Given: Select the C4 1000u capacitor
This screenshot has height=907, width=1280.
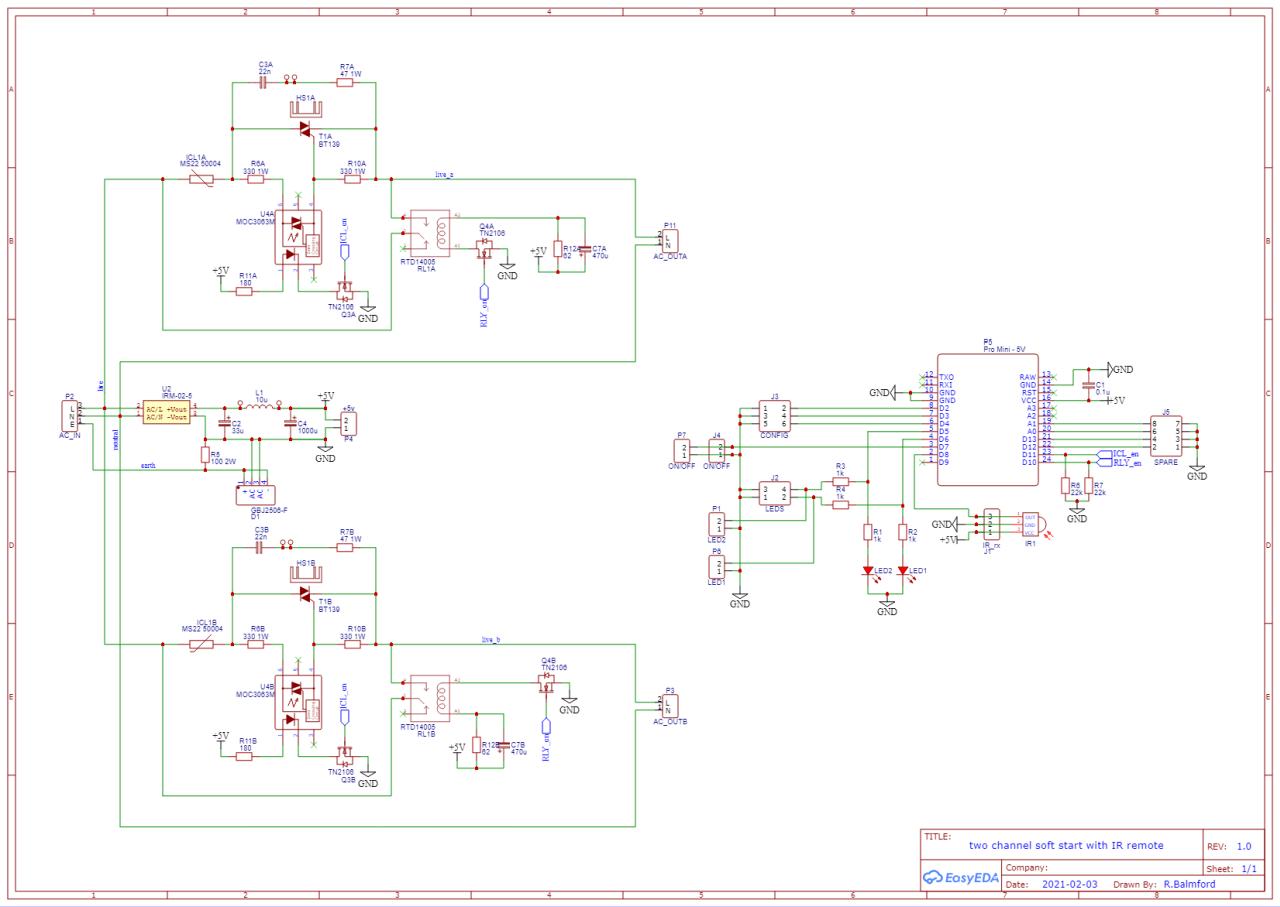Looking at the screenshot, I should coord(292,423).
